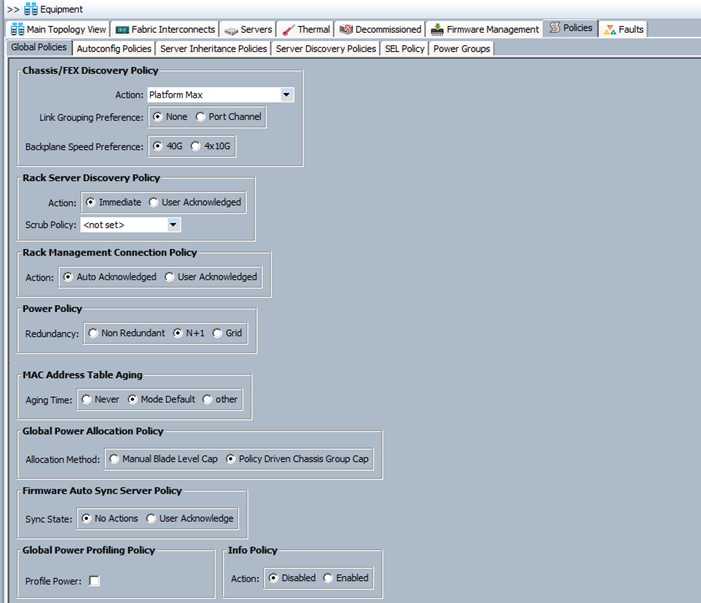Click the Policies tab scroll icon
Image resolution: width=701 pixels, height=603 pixels.
(554, 28)
